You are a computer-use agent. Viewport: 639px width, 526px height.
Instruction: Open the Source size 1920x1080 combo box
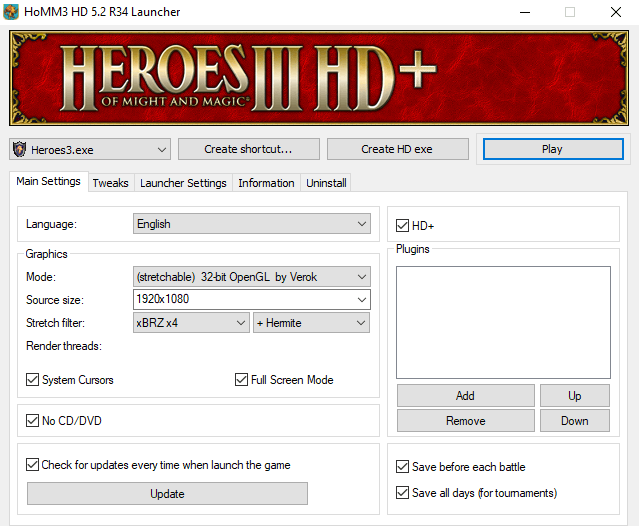(x=251, y=299)
